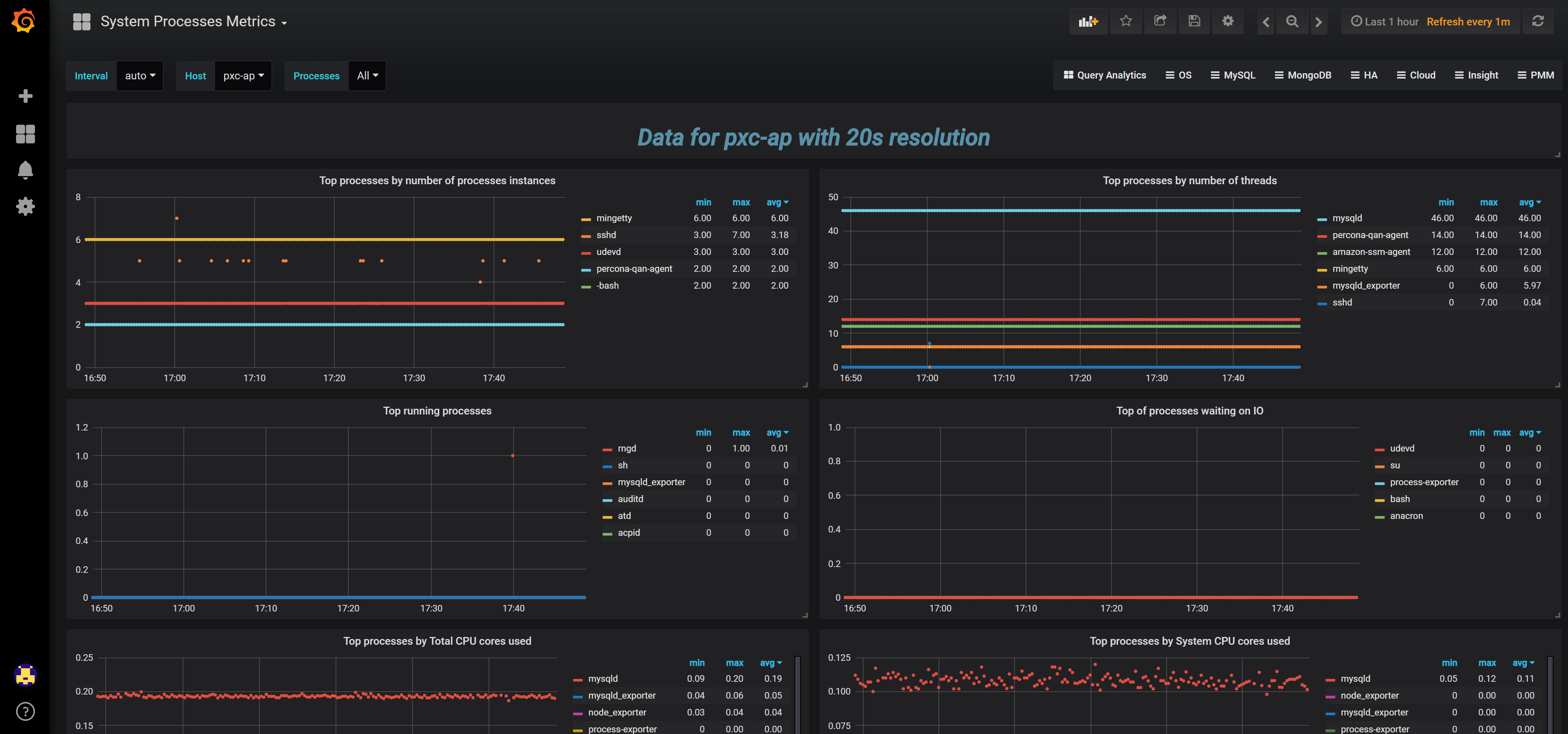This screenshot has height=734, width=1568.
Task: Open the Host pxc-ap dropdown
Action: click(x=243, y=76)
